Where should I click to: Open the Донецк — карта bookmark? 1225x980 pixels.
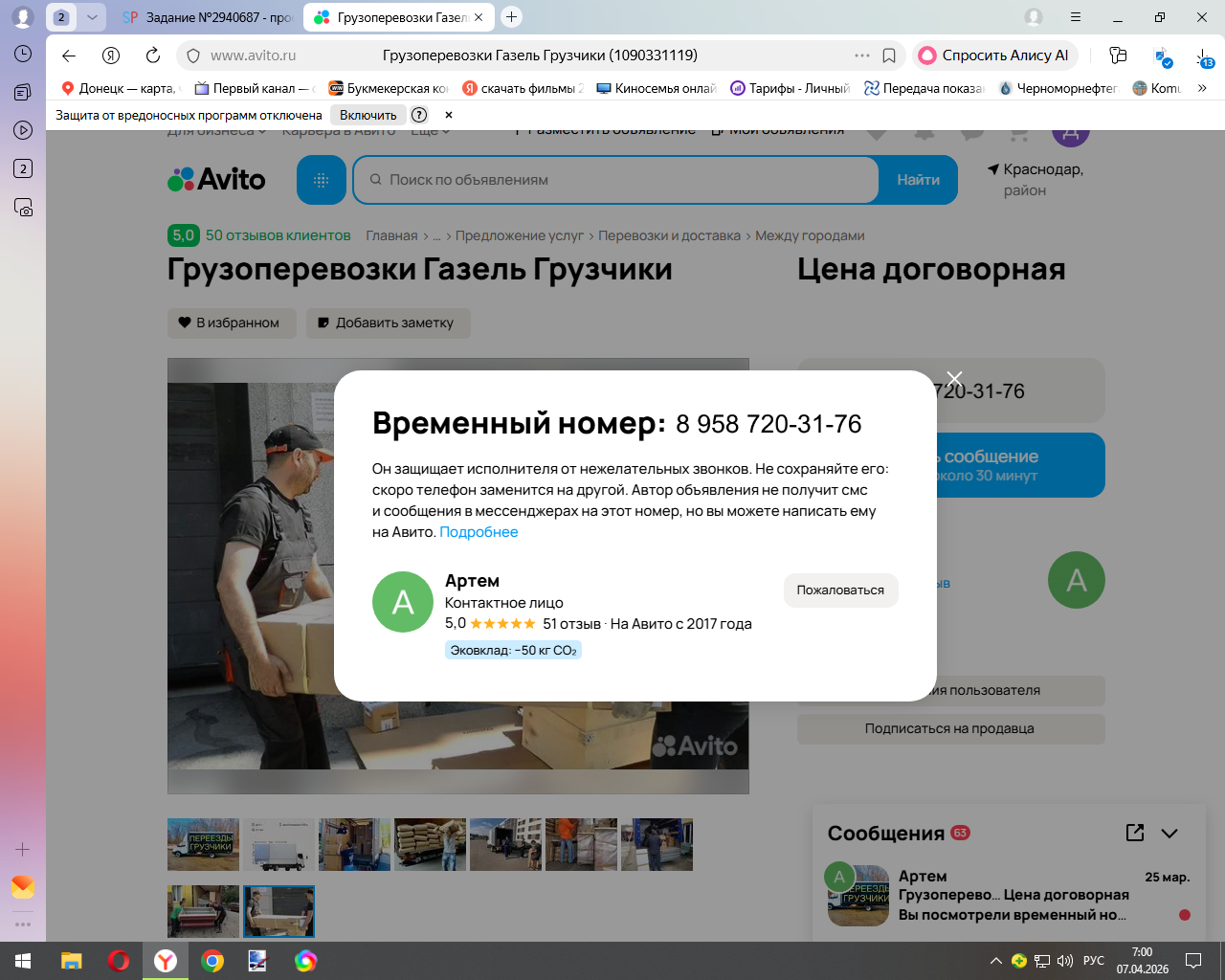[x=120, y=88]
